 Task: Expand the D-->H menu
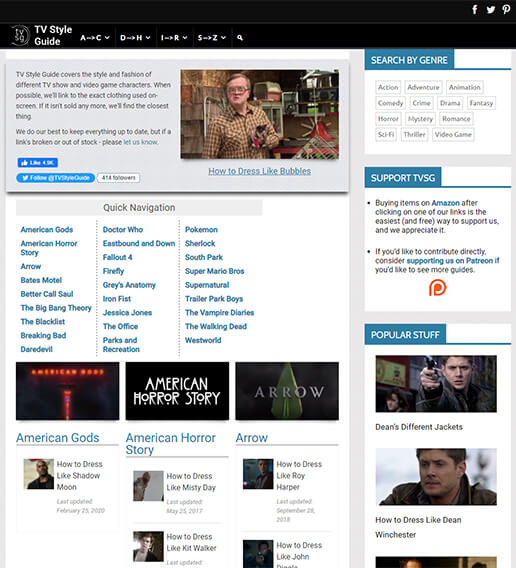click(x=135, y=37)
